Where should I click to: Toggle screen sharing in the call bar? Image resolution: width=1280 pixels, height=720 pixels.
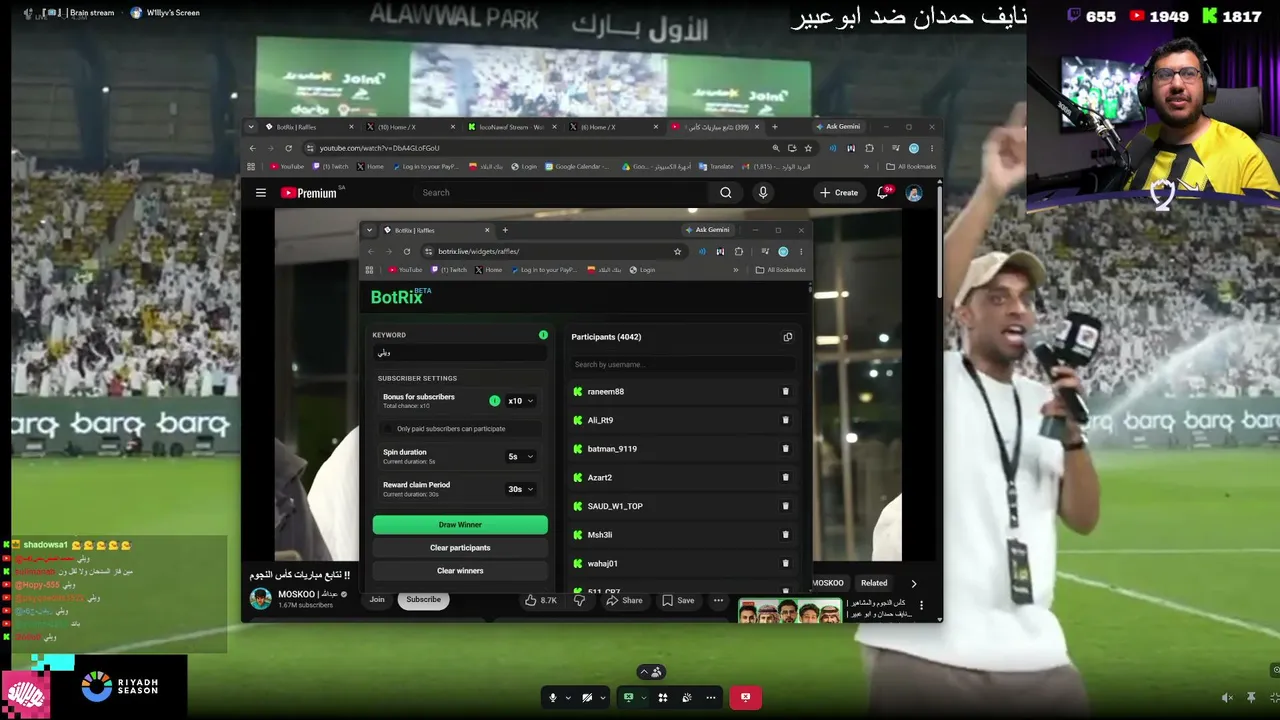click(628, 698)
